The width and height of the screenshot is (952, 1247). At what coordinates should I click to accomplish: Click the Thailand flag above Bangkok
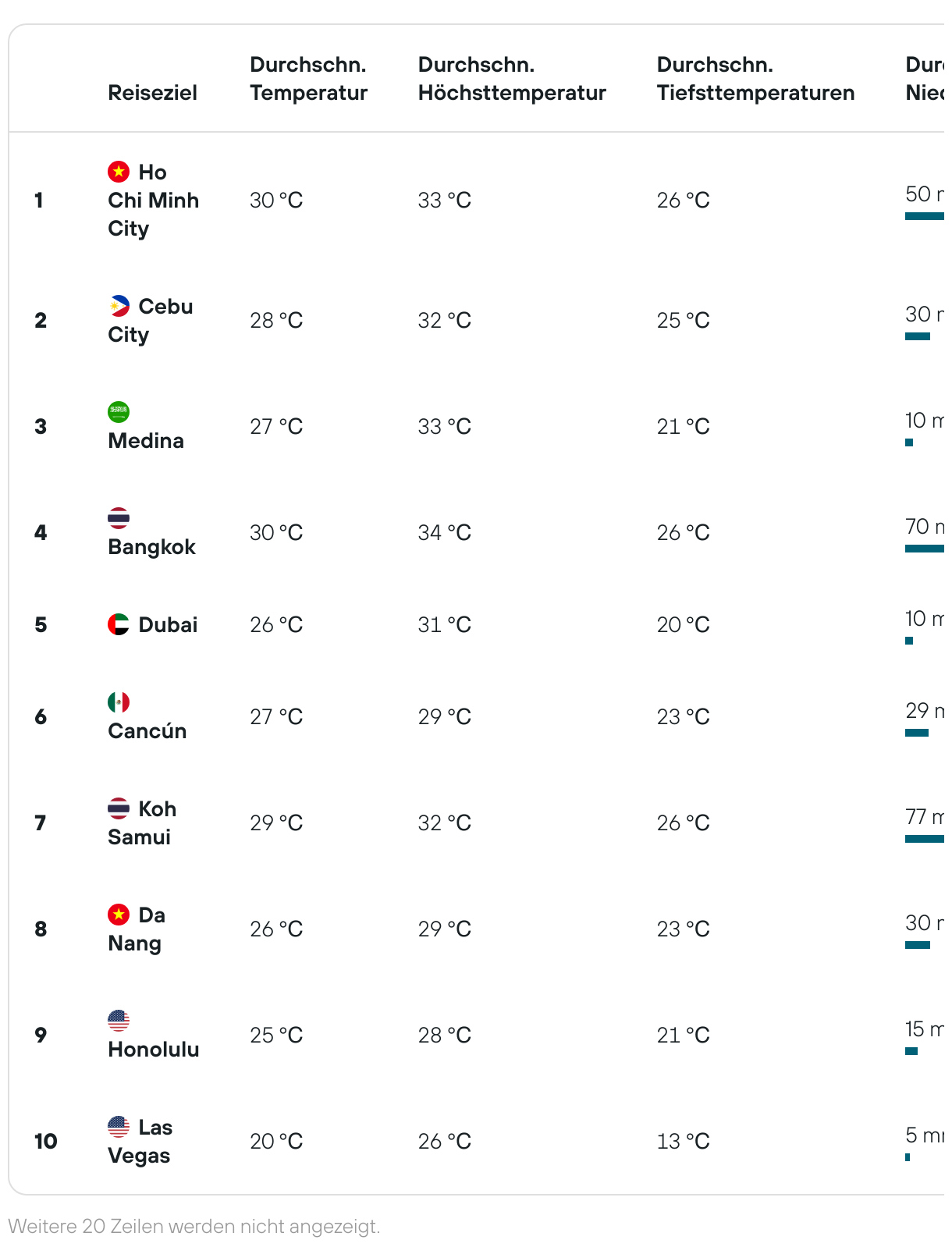119,517
